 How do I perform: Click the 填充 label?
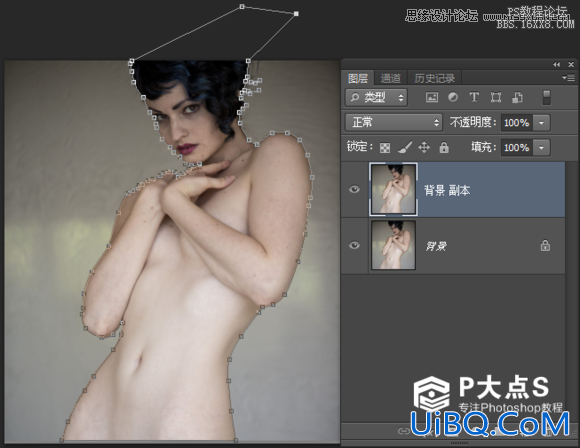[x=483, y=147]
